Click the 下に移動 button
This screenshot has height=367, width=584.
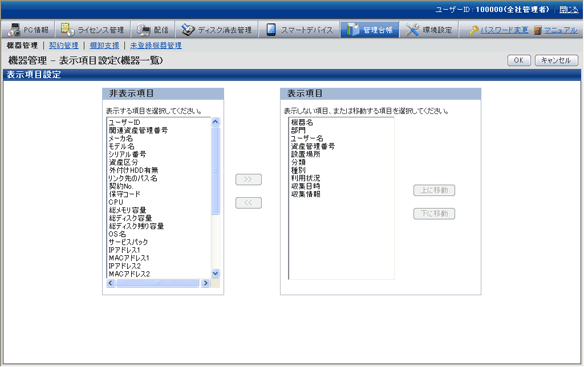tap(434, 213)
